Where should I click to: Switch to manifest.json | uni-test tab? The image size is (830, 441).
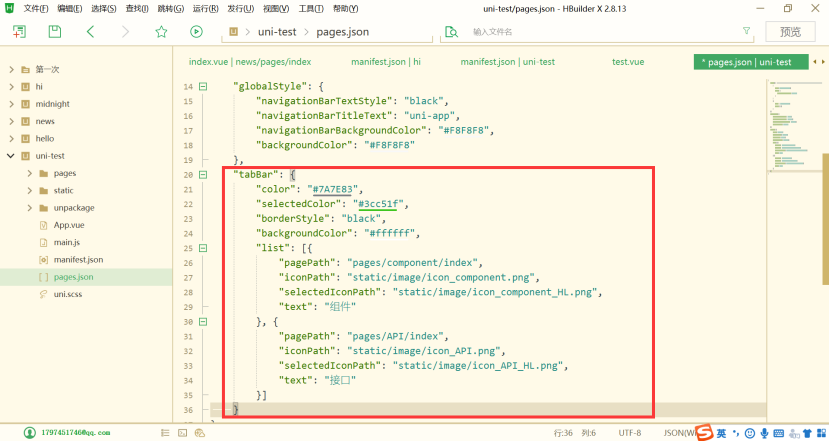coord(508,62)
